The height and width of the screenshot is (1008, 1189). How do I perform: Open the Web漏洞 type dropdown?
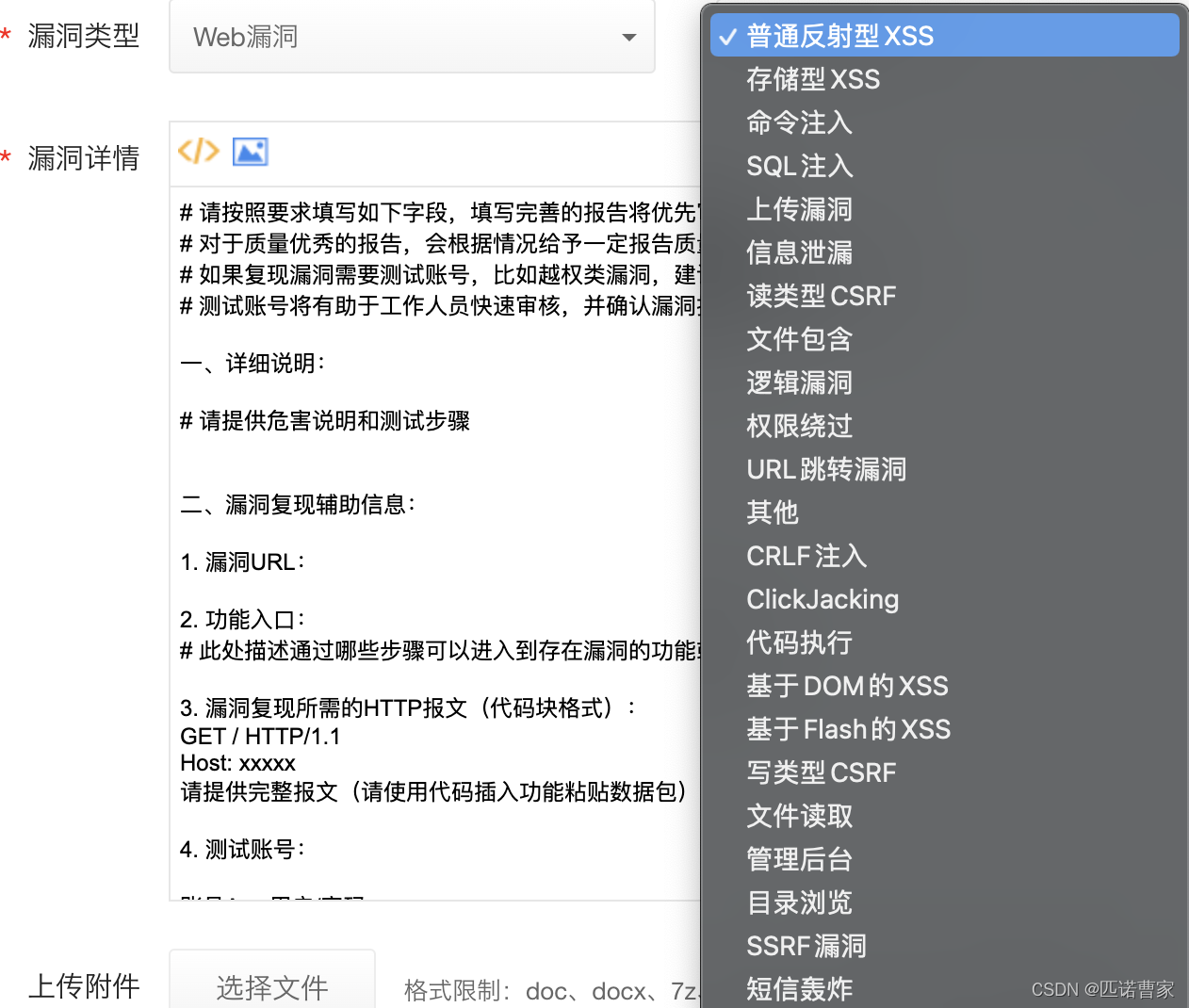[412, 37]
